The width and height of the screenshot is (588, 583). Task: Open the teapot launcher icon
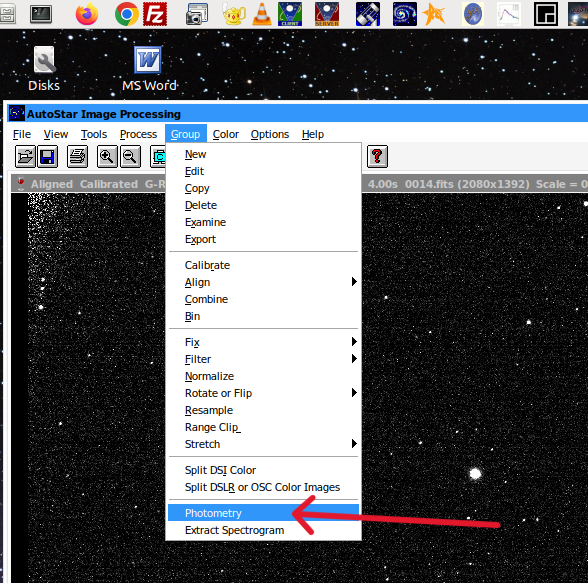(x=234, y=14)
